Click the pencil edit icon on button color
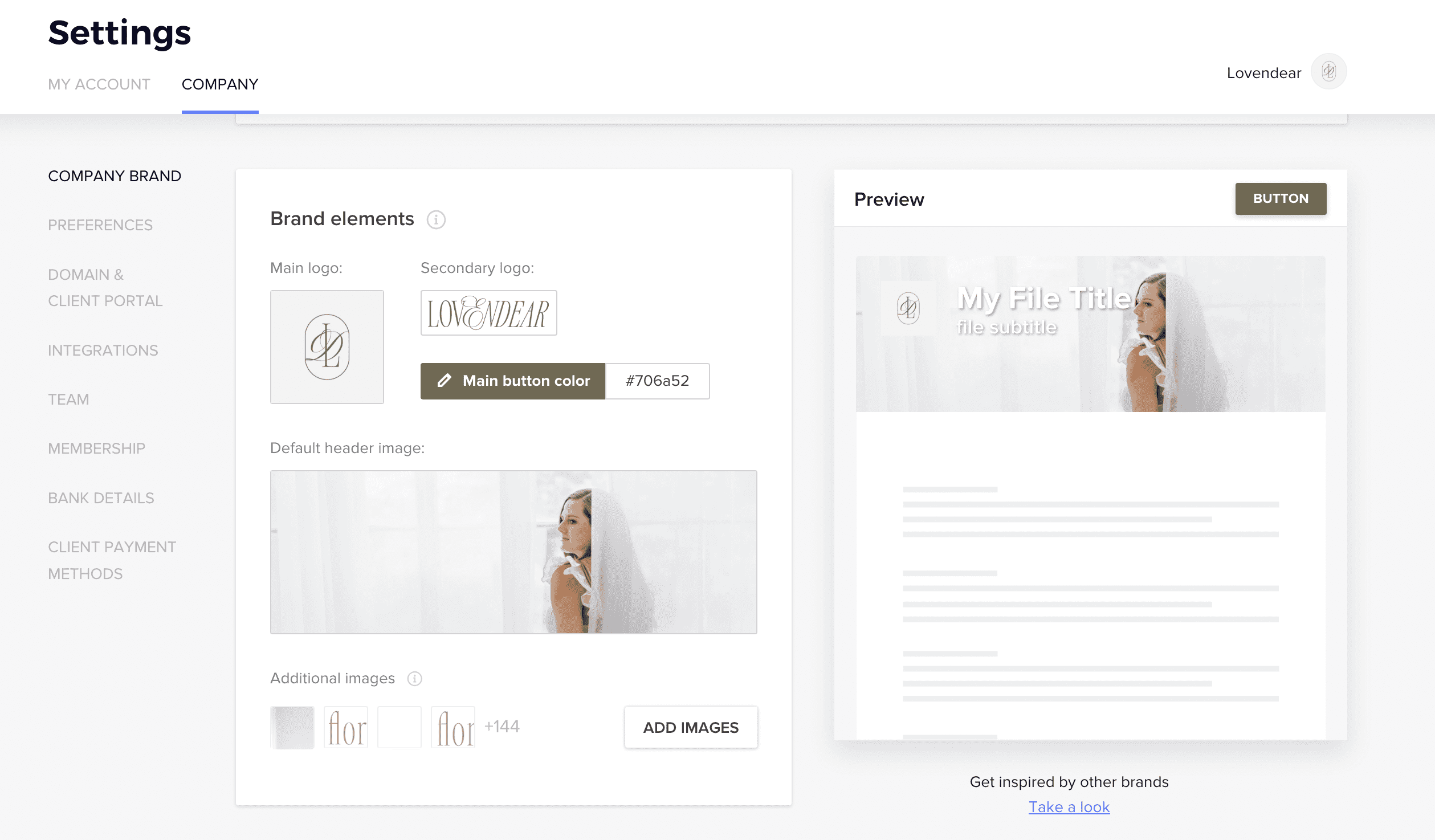Image resolution: width=1435 pixels, height=840 pixels. [444, 380]
